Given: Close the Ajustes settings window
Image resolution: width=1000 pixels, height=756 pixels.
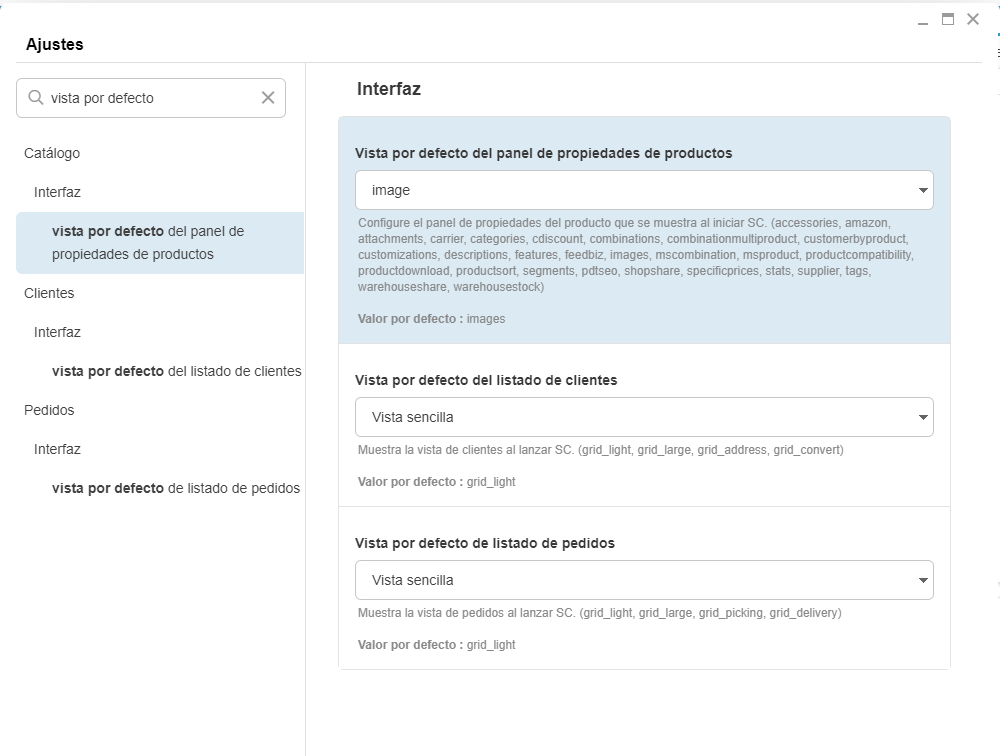Looking at the screenshot, I should (x=973, y=19).
